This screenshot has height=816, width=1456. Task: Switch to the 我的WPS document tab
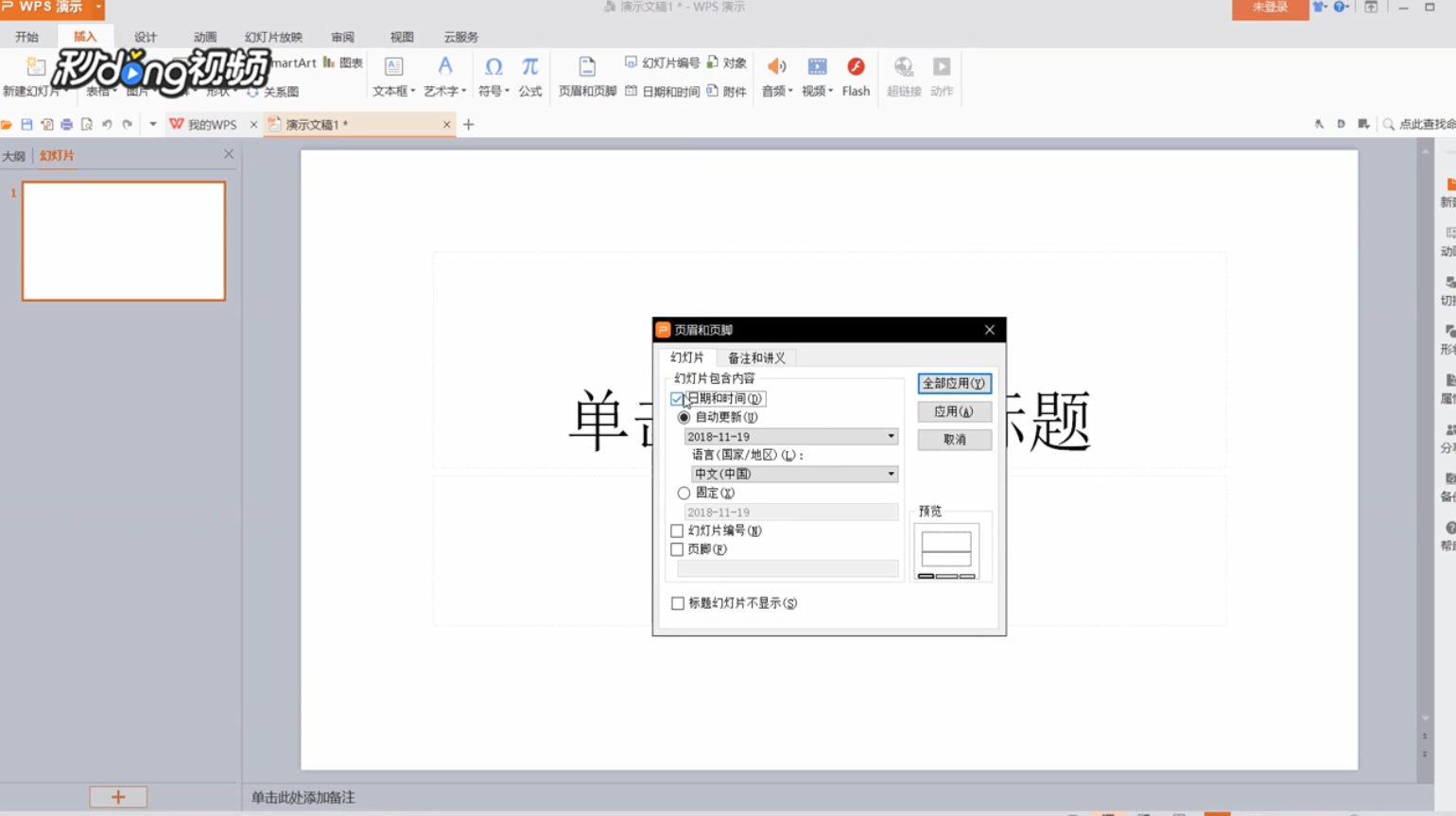(212, 125)
